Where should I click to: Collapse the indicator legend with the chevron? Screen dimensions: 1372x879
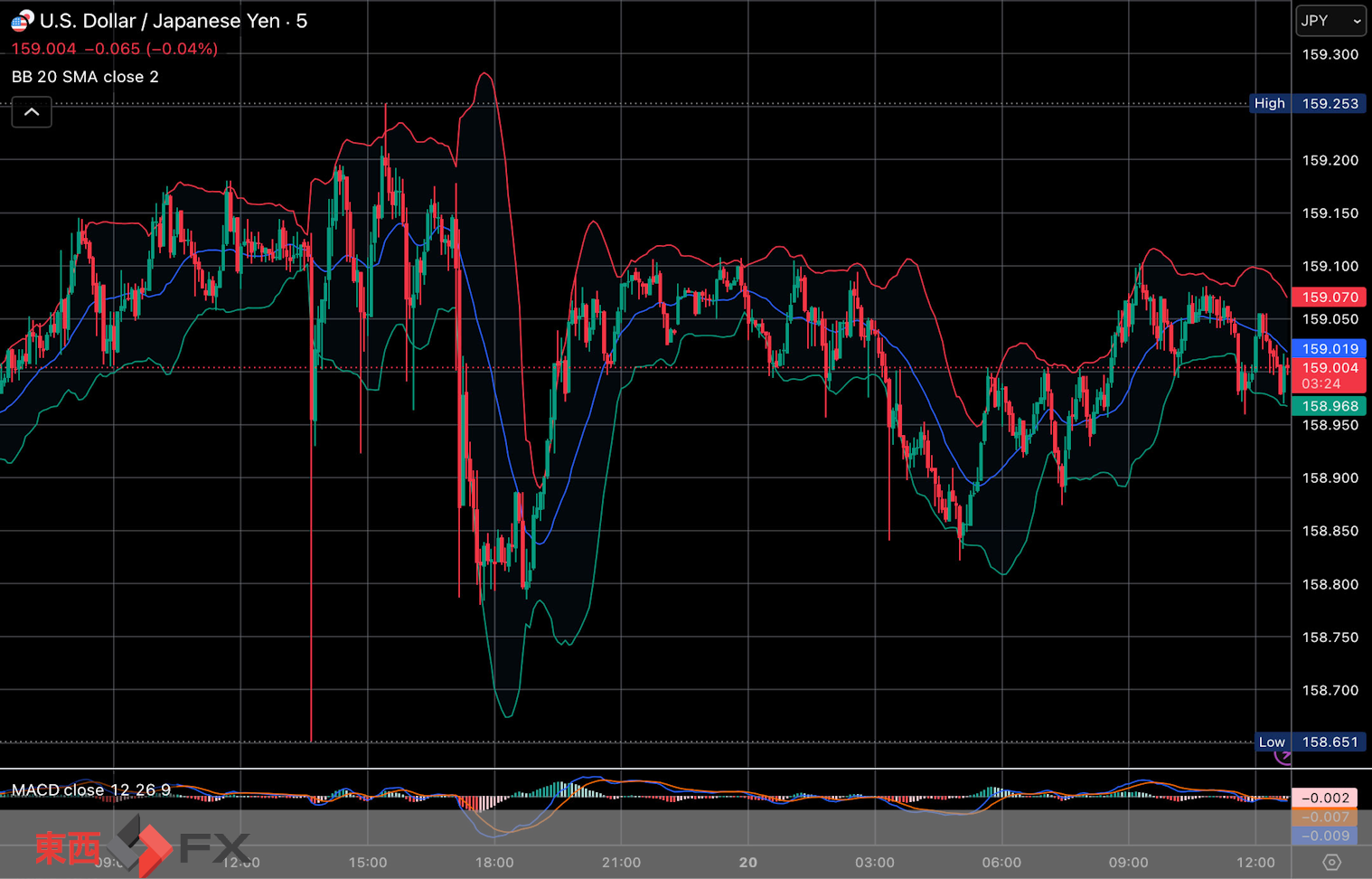32,112
